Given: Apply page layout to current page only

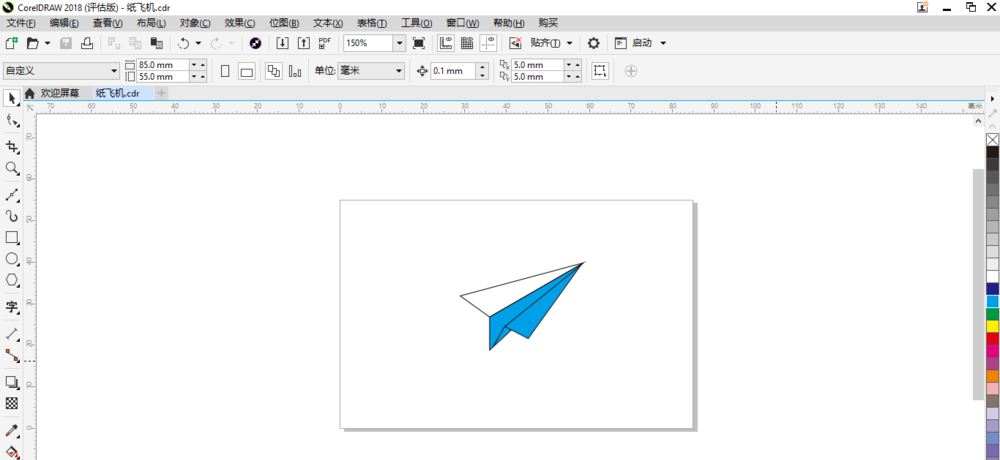Looking at the screenshot, I should coord(295,71).
